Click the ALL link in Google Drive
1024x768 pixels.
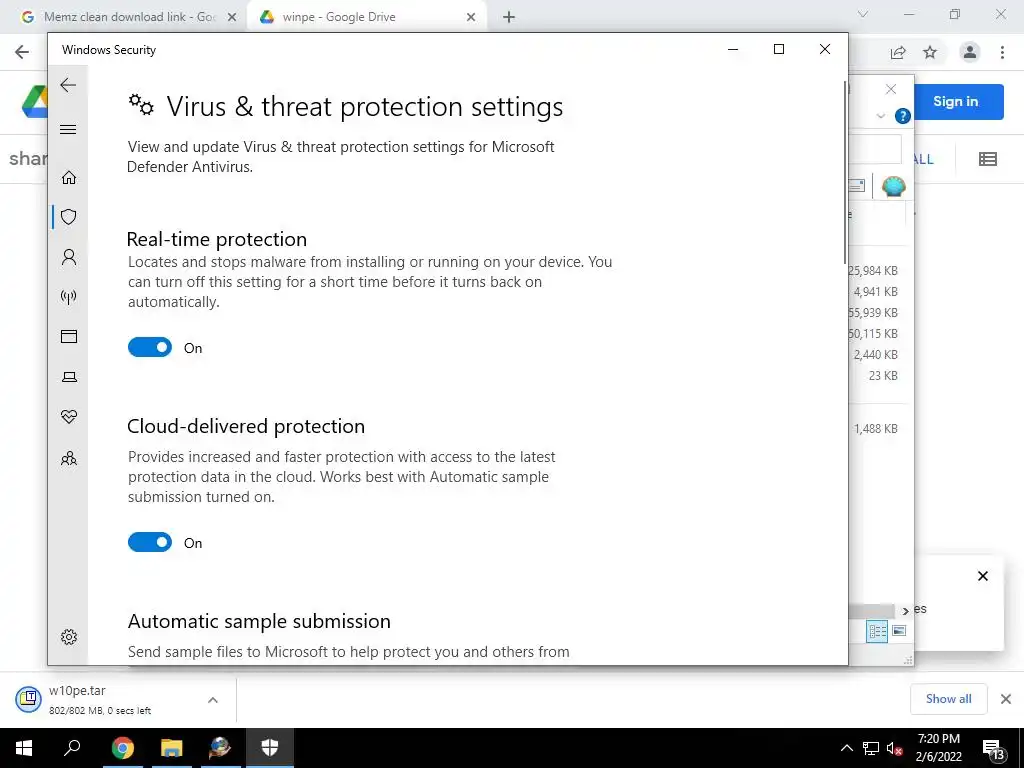coord(923,159)
